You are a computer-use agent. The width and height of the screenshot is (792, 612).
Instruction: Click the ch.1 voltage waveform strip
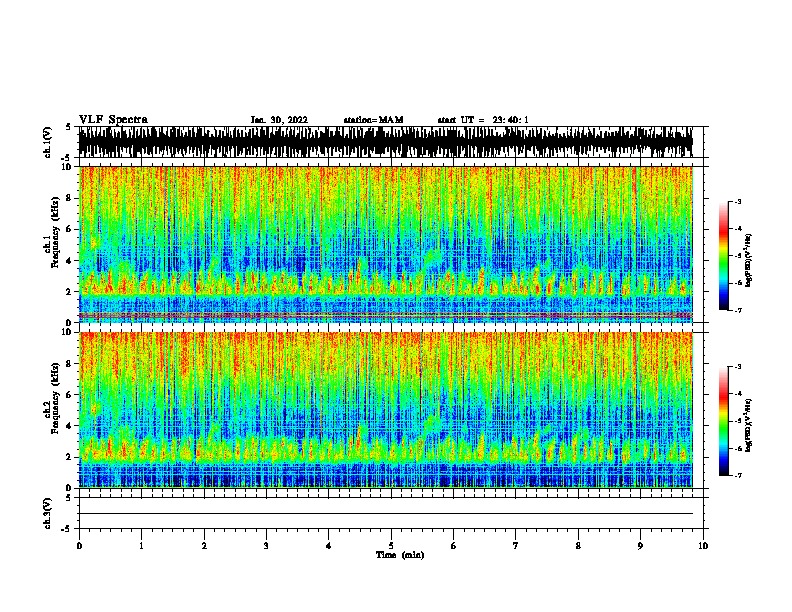click(385, 142)
